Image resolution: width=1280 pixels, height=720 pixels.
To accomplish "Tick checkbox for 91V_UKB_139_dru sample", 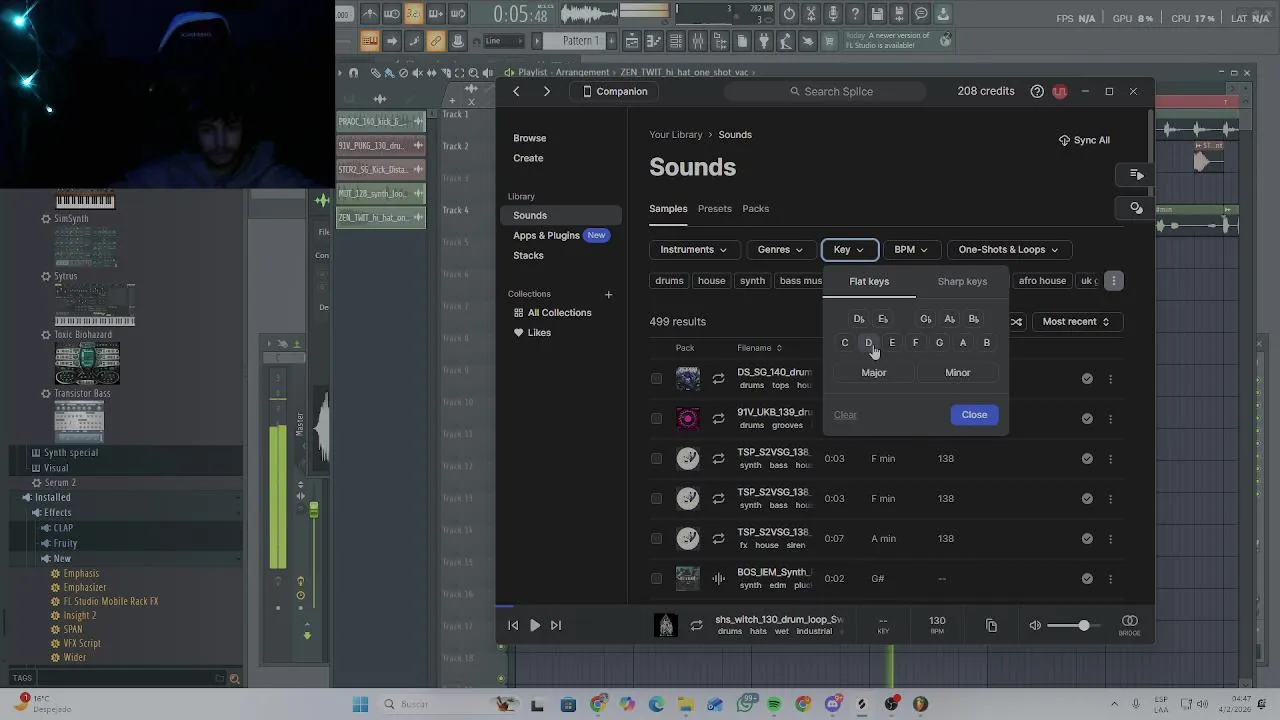I will [x=656, y=419].
